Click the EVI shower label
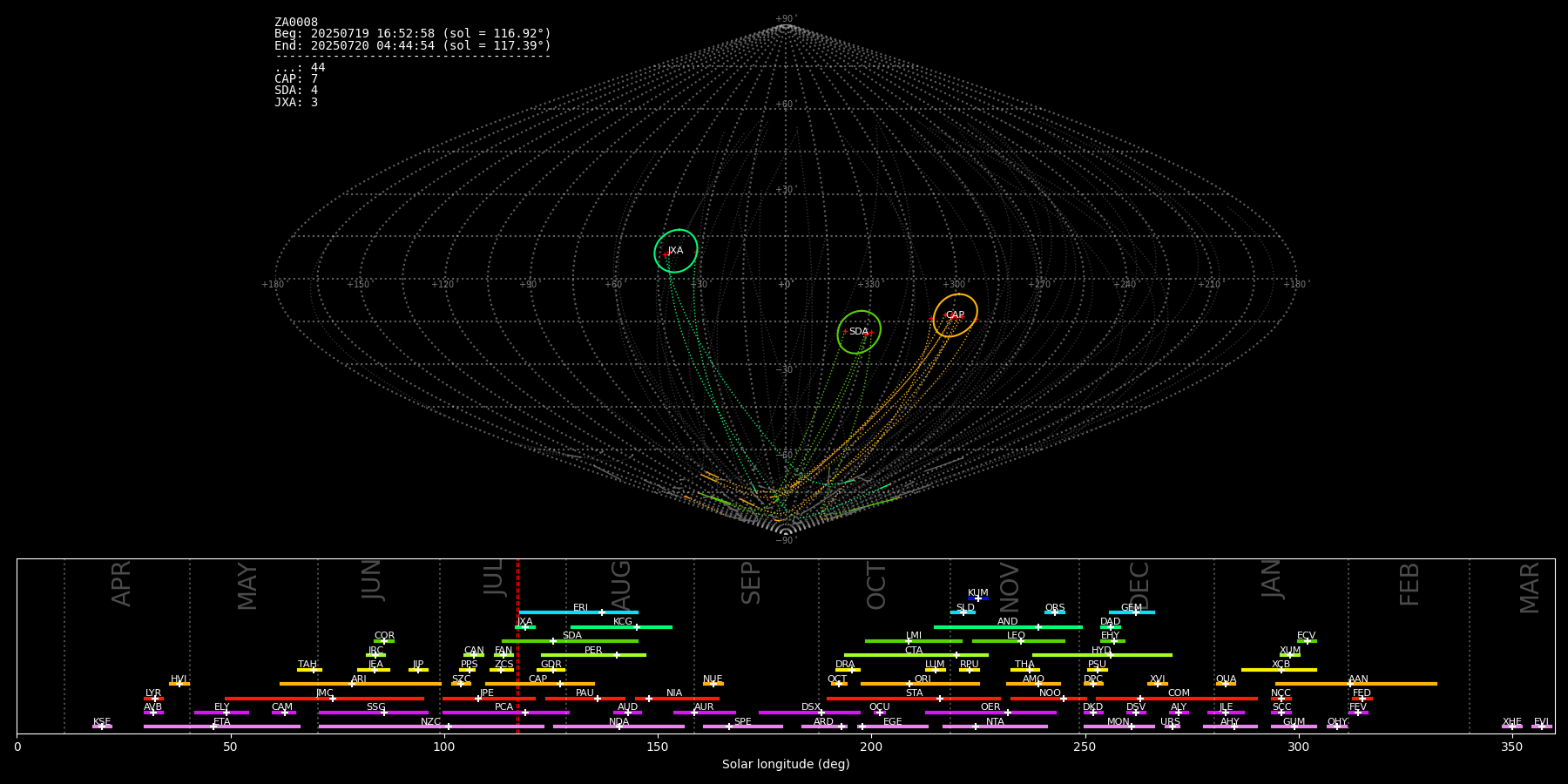 (x=1541, y=722)
